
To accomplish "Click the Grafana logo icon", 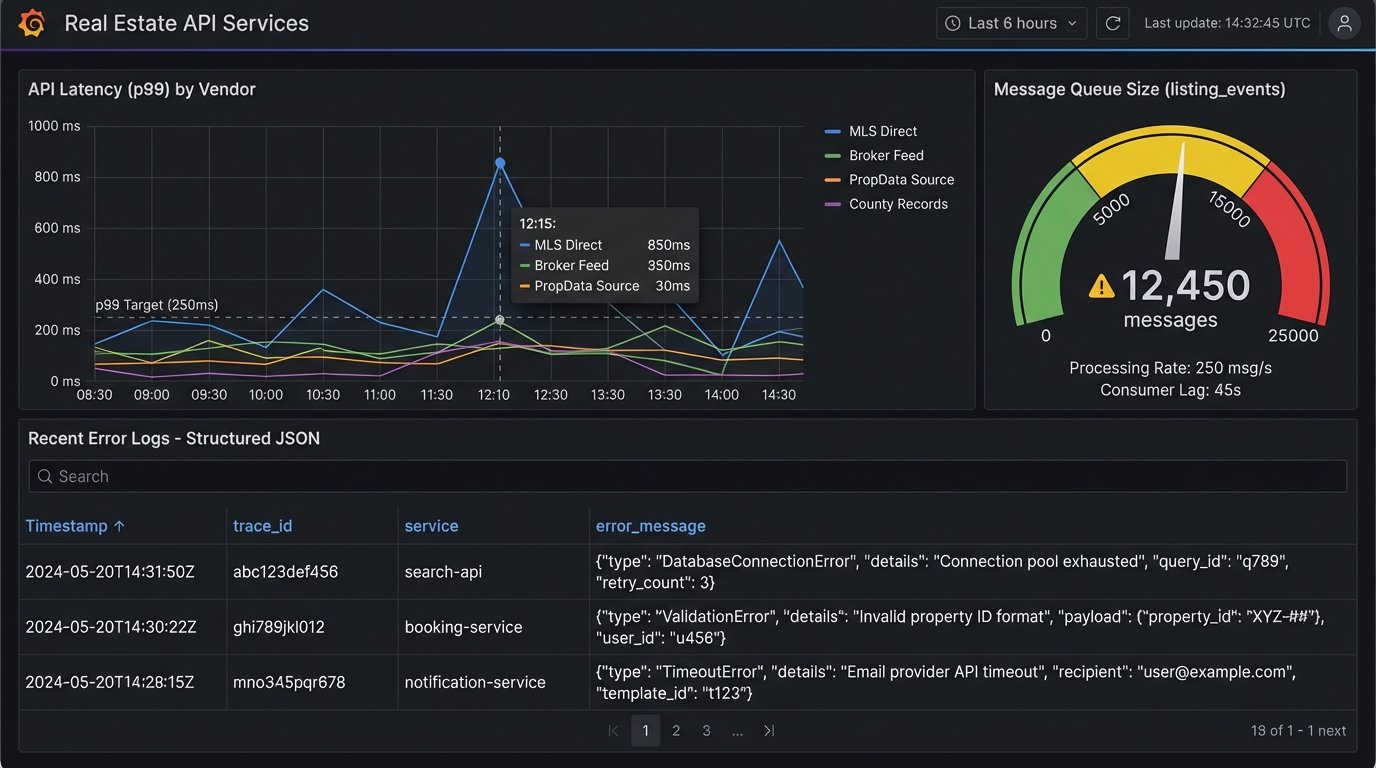I will [x=32, y=23].
